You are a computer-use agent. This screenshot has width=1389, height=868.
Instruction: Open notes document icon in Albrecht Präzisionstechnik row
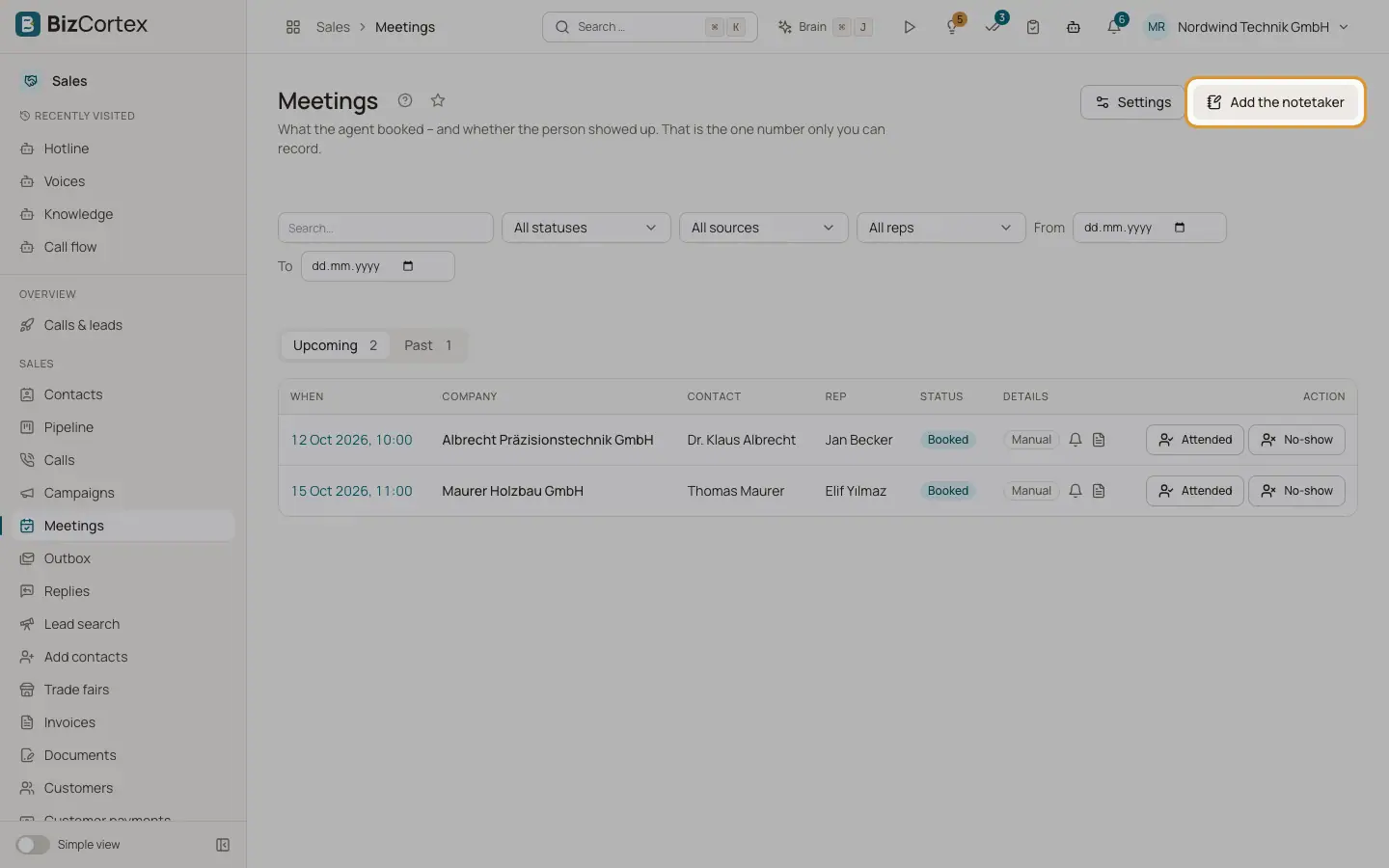point(1099,440)
